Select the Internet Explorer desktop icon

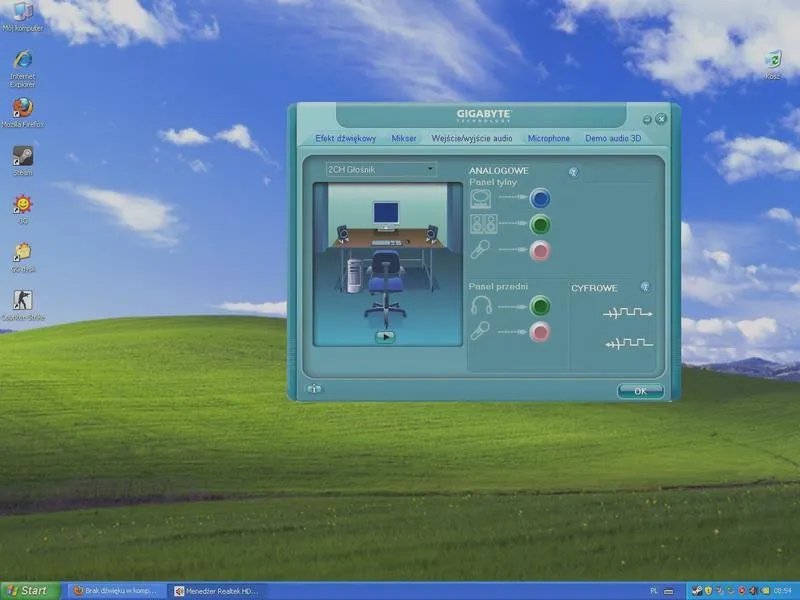pos(22,69)
